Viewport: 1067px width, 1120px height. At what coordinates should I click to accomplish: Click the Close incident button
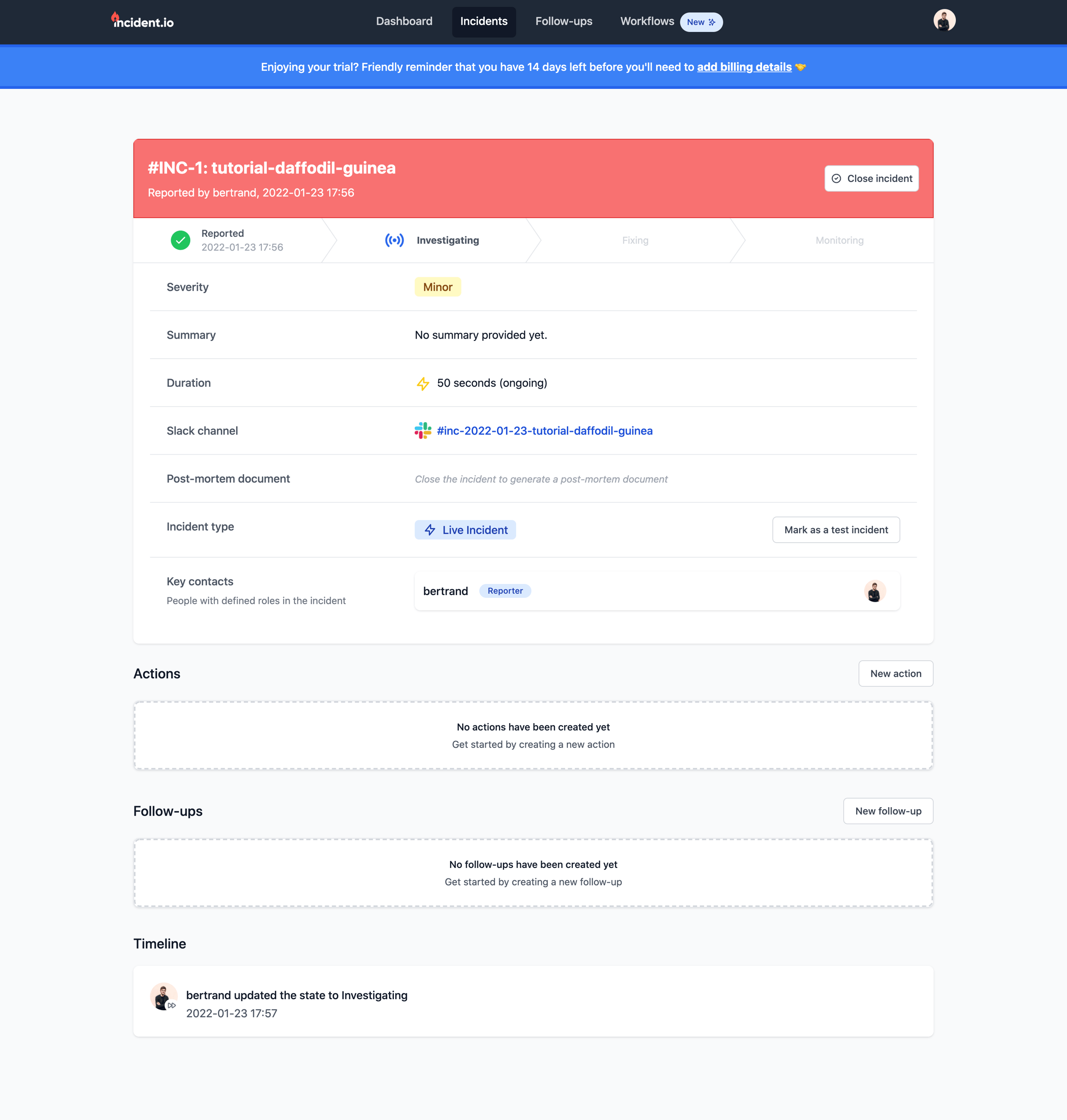click(871, 179)
